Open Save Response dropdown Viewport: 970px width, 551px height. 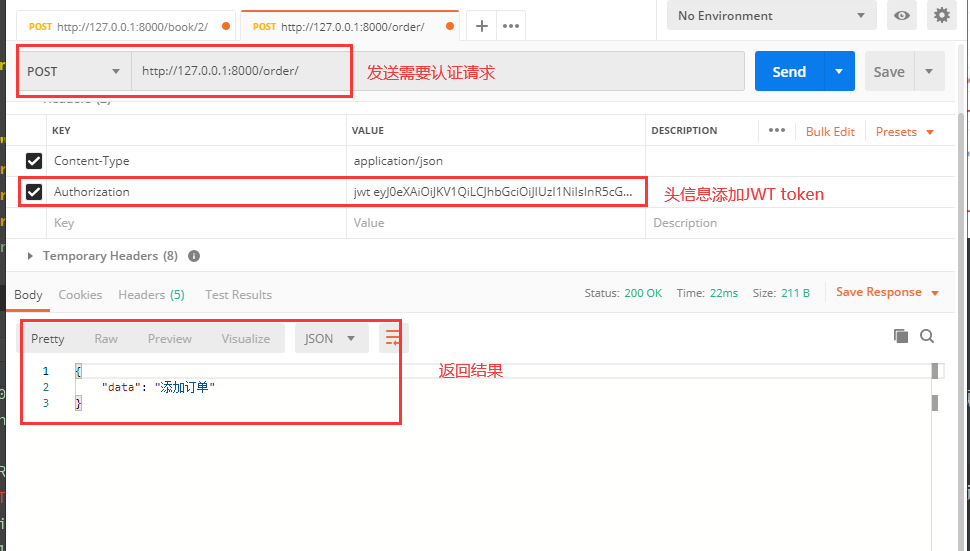pyautogui.click(x=887, y=292)
